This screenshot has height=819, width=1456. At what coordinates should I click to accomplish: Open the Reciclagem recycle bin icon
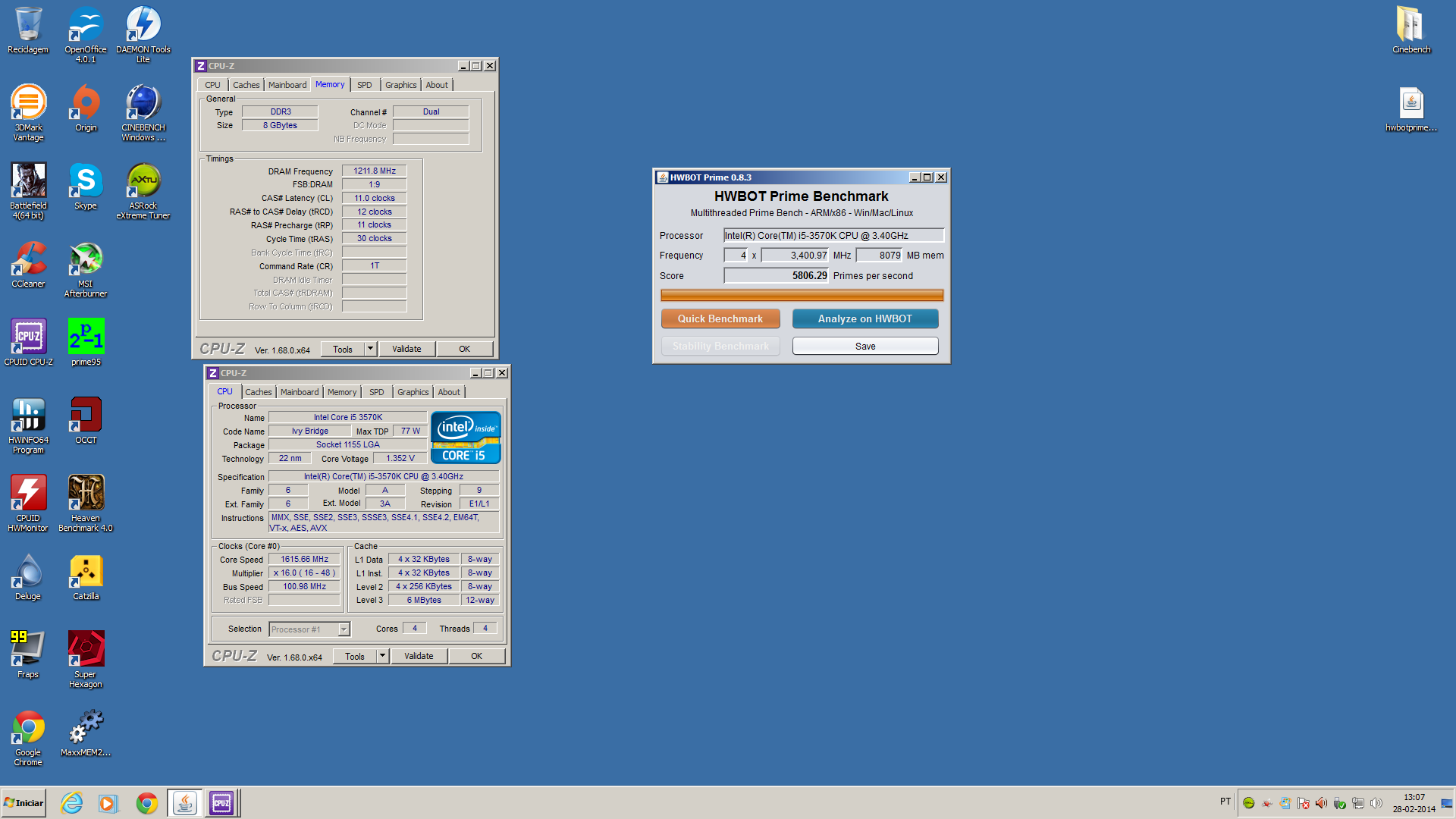pos(28,30)
